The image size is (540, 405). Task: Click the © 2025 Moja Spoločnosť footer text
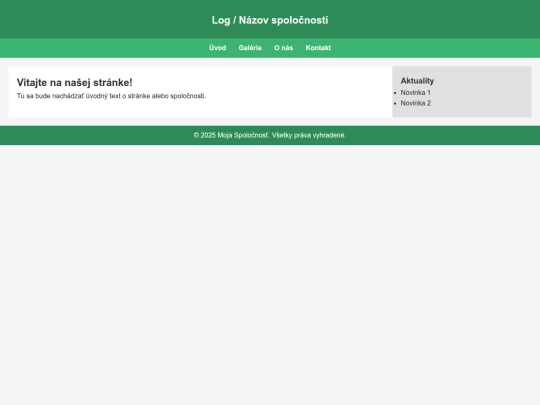(x=270, y=135)
